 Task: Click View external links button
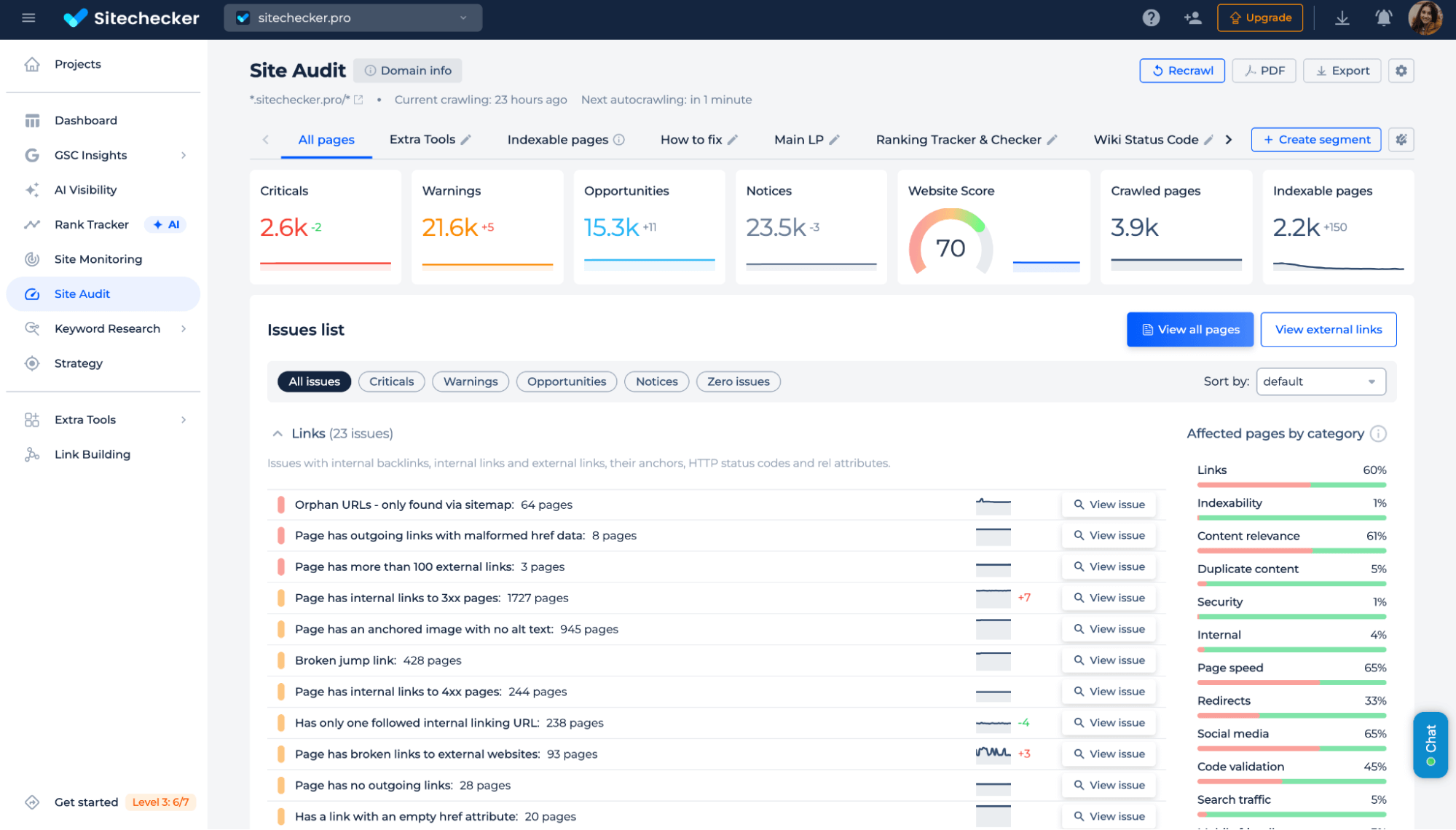tap(1328, 330)
